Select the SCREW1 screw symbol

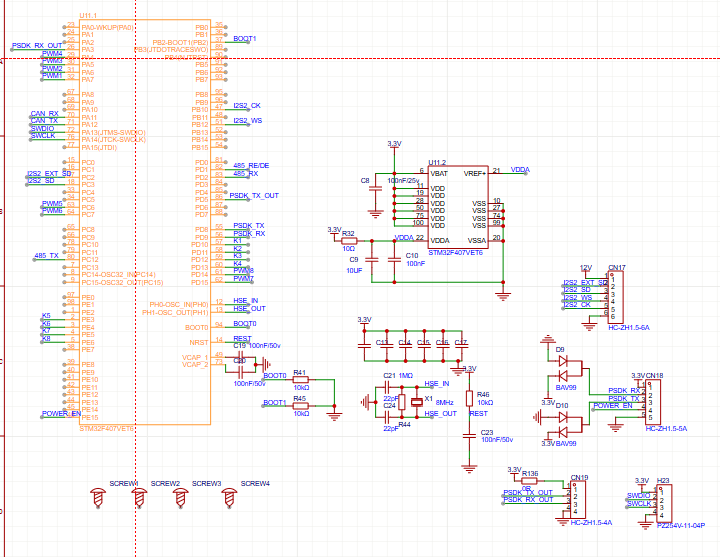point(98,498)
